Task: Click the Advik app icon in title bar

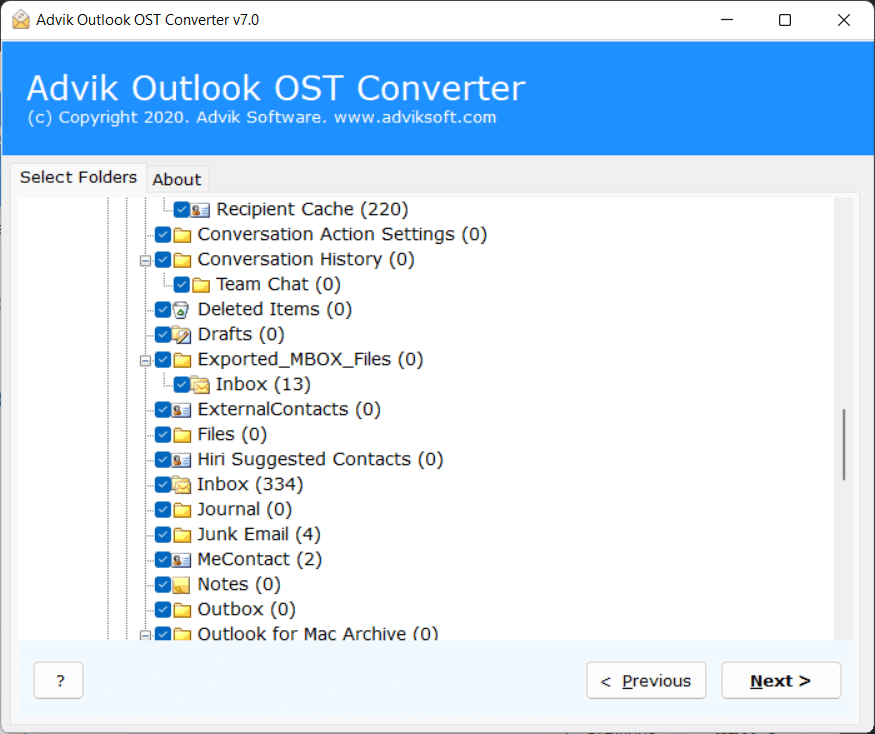Action: coord(21,20)
